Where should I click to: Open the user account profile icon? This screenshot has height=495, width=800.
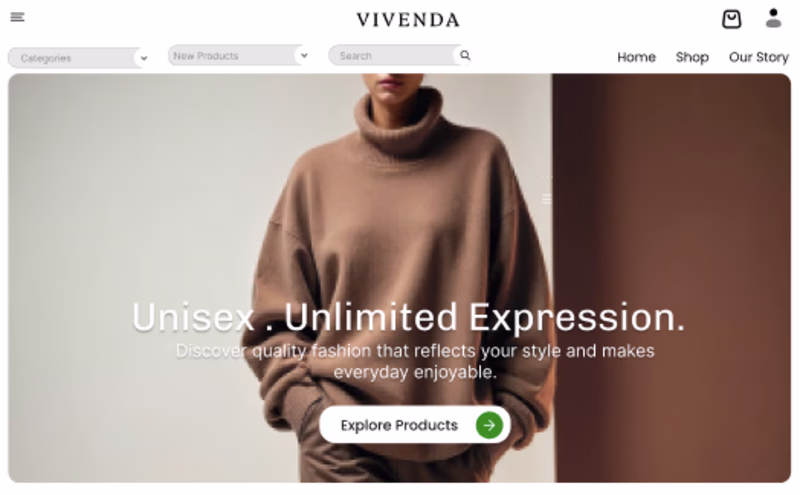pyautogui.click(x=773, y=18)
